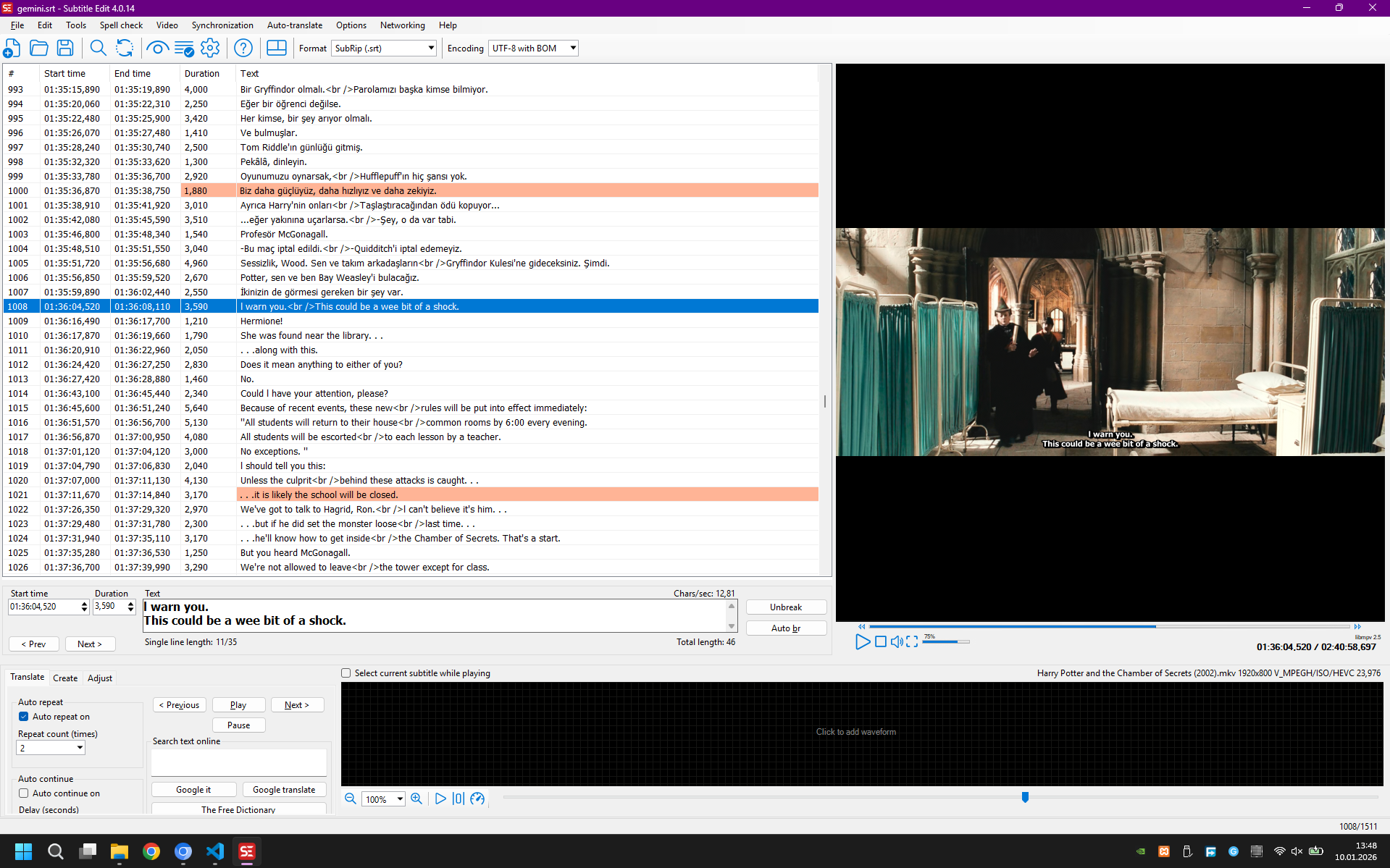
Task: Open File Explorer from the taskbar
Action: 120,851
